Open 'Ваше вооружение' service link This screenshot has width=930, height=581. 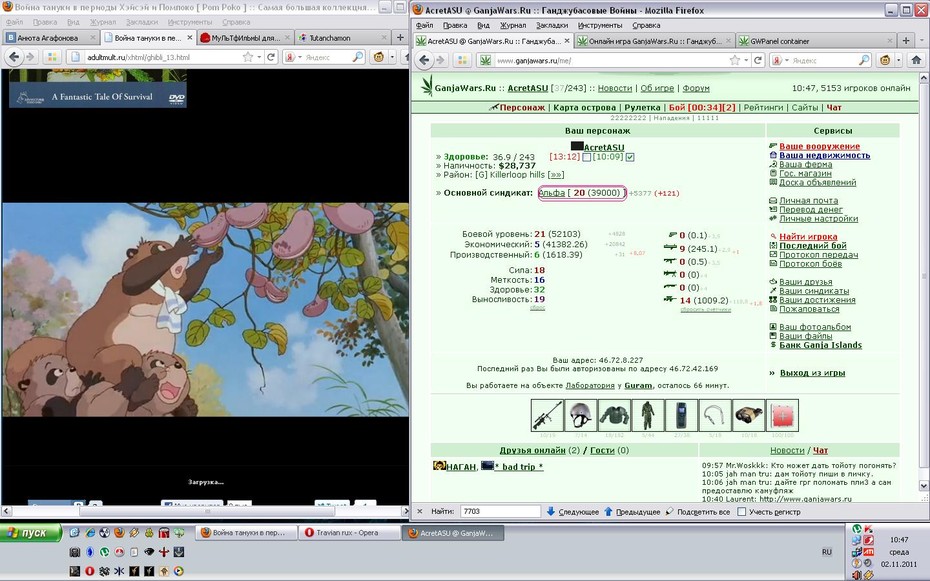[x=819, y=146]
